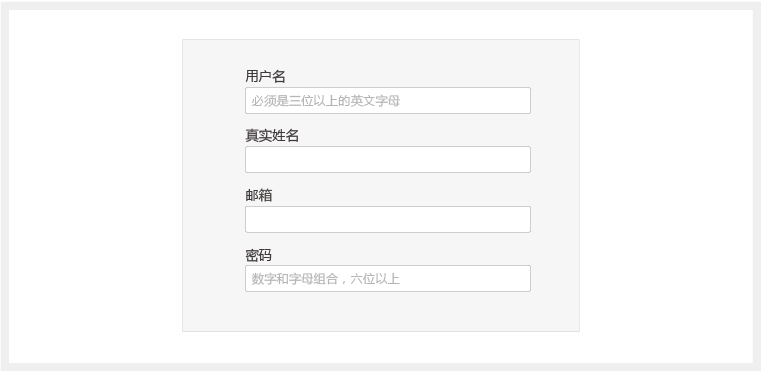The image size is (761, 371).
Task: Click empty field below 真实姓名 label
Action: click(x=388, y=159)
